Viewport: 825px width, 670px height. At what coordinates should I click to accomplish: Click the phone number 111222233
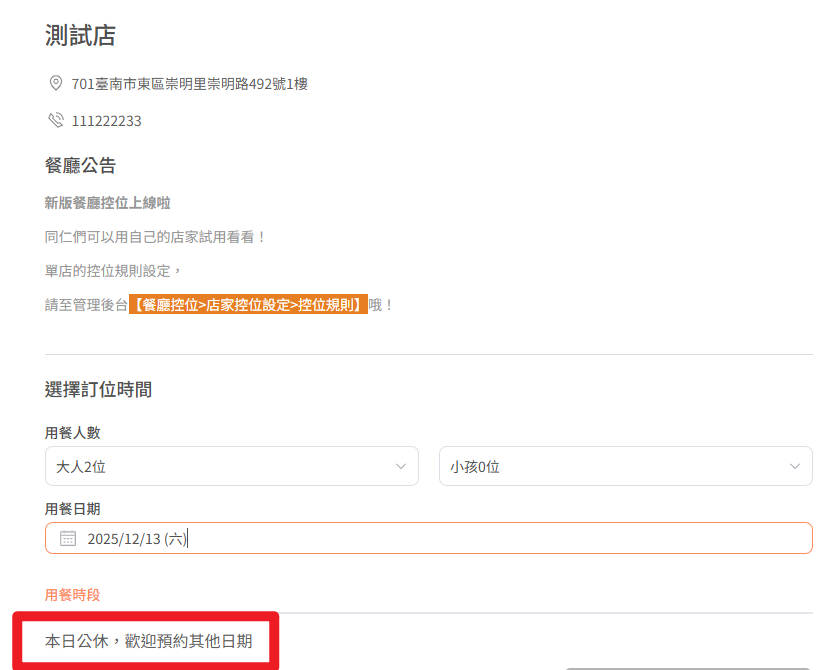106,121
